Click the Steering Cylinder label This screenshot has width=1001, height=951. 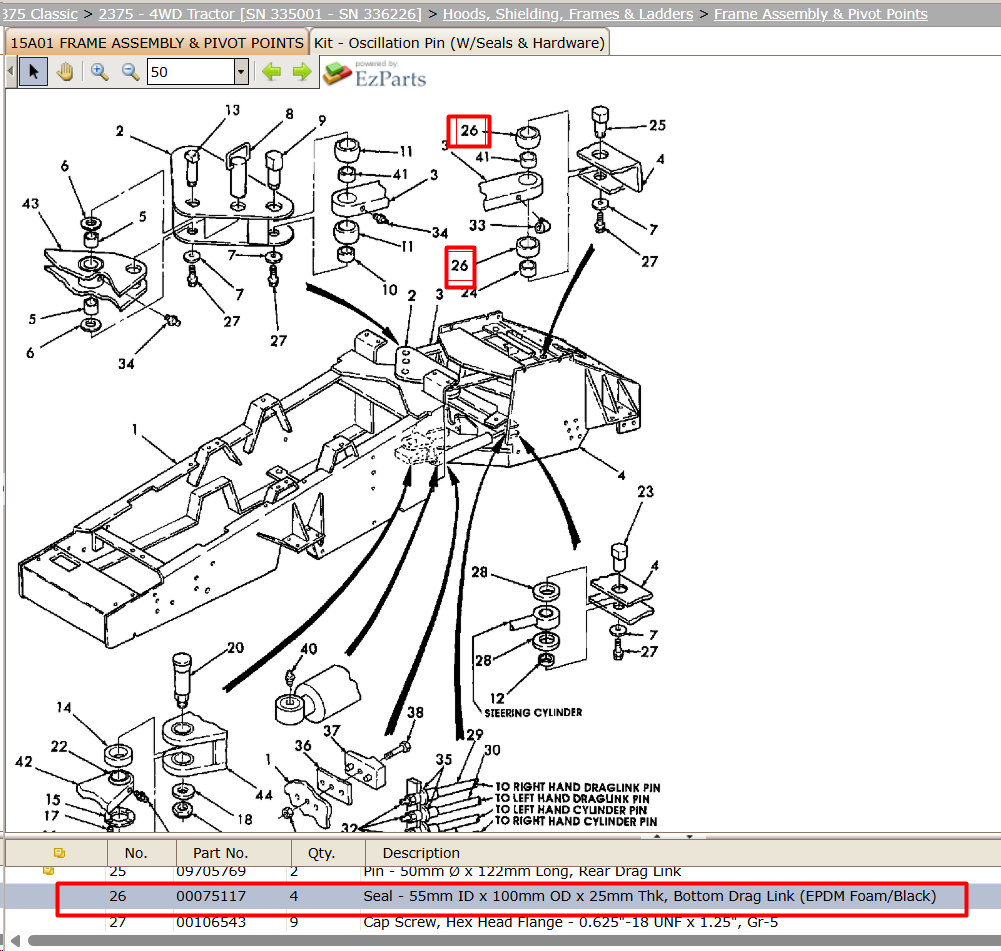tap(533, 712)
